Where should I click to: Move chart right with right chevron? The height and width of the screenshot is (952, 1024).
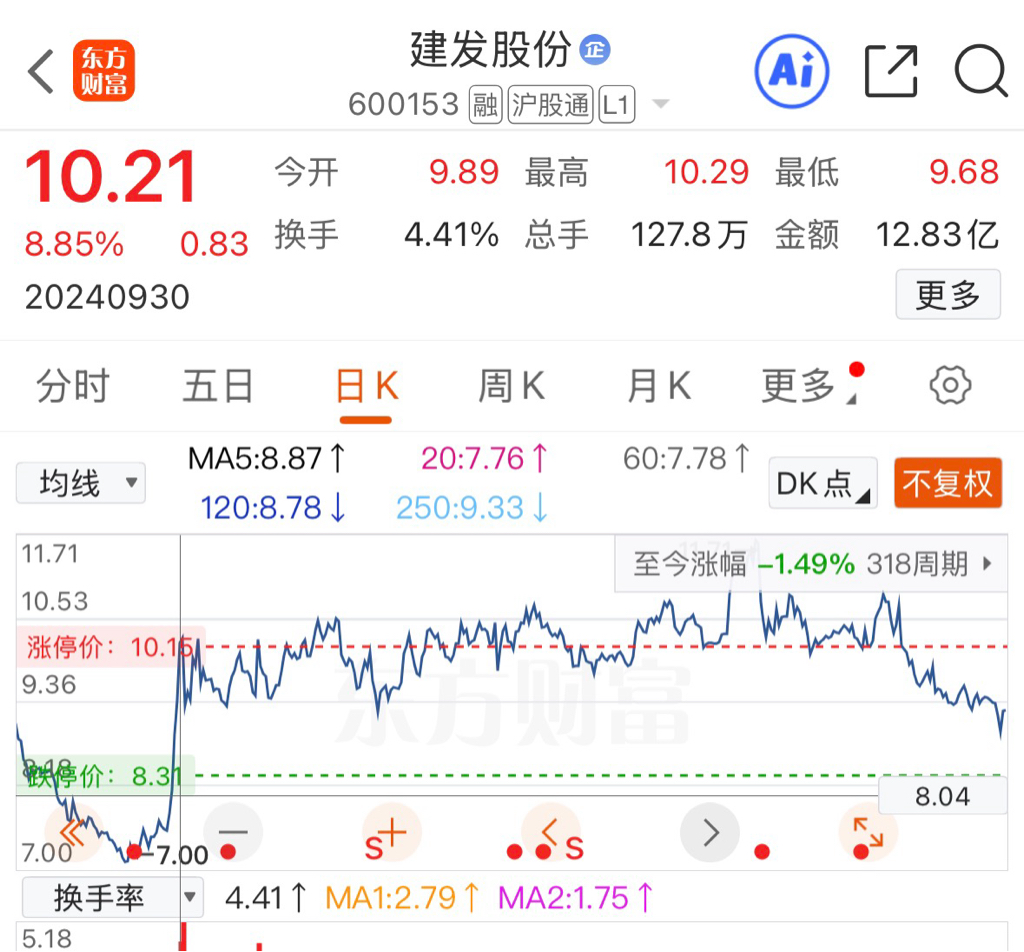click(710, 833)
